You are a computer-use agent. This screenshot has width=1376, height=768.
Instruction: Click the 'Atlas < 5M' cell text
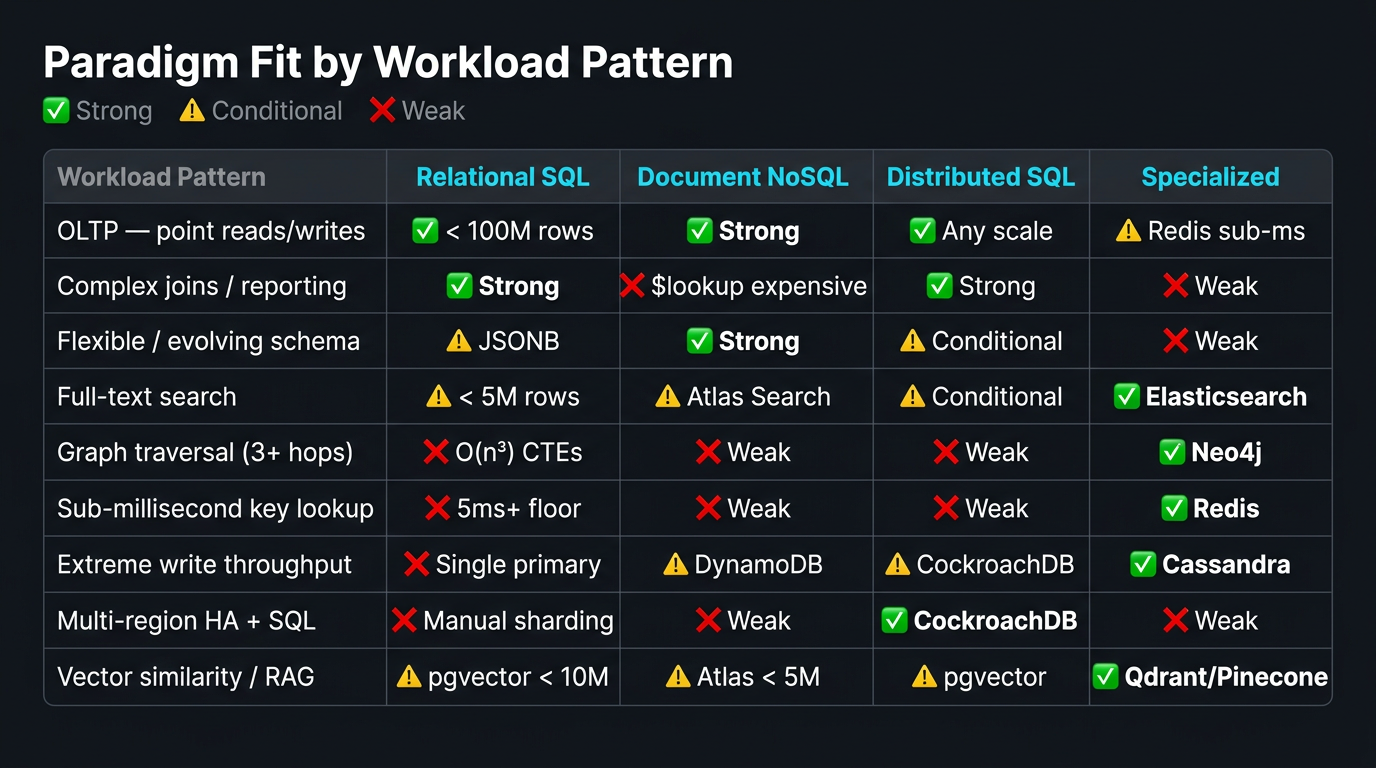point(758,677)
